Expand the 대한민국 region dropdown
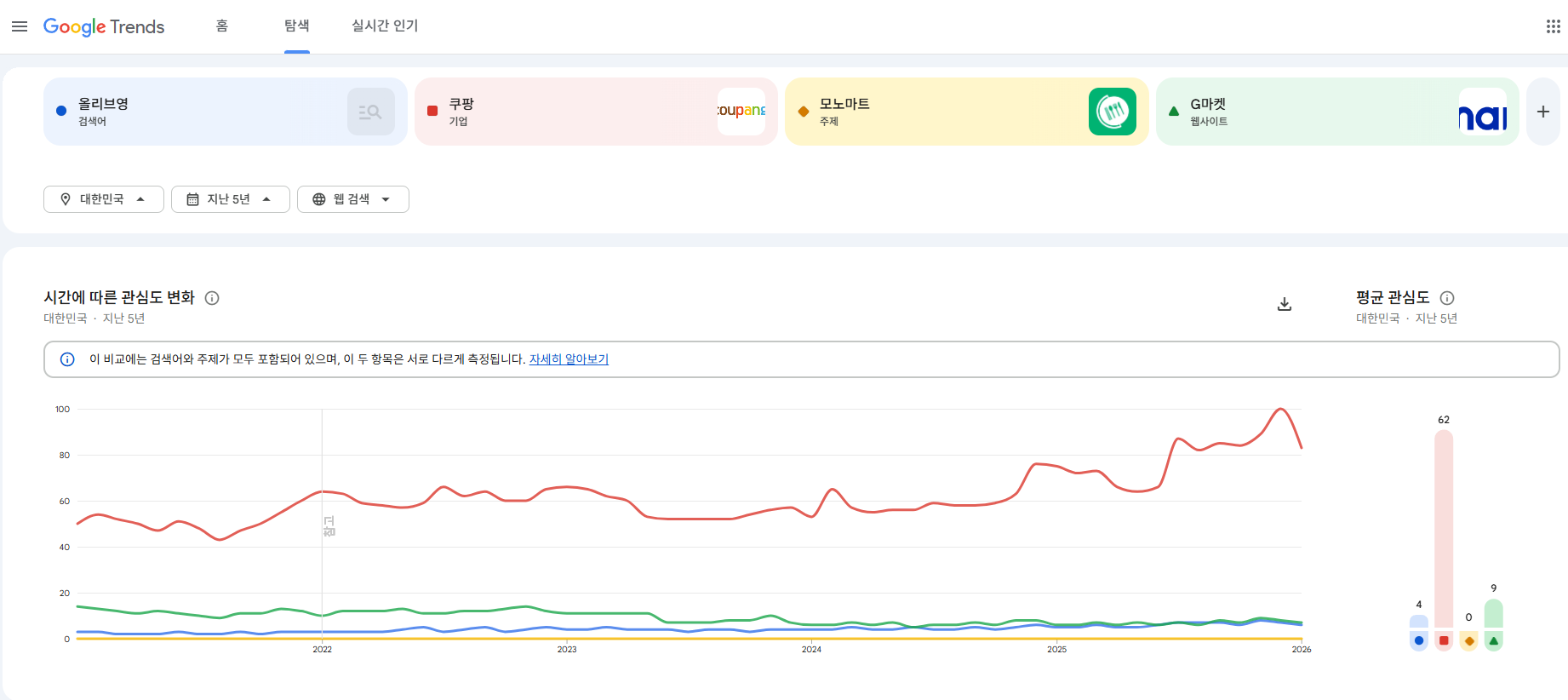Screen dimensions: 1568x700 103,199
